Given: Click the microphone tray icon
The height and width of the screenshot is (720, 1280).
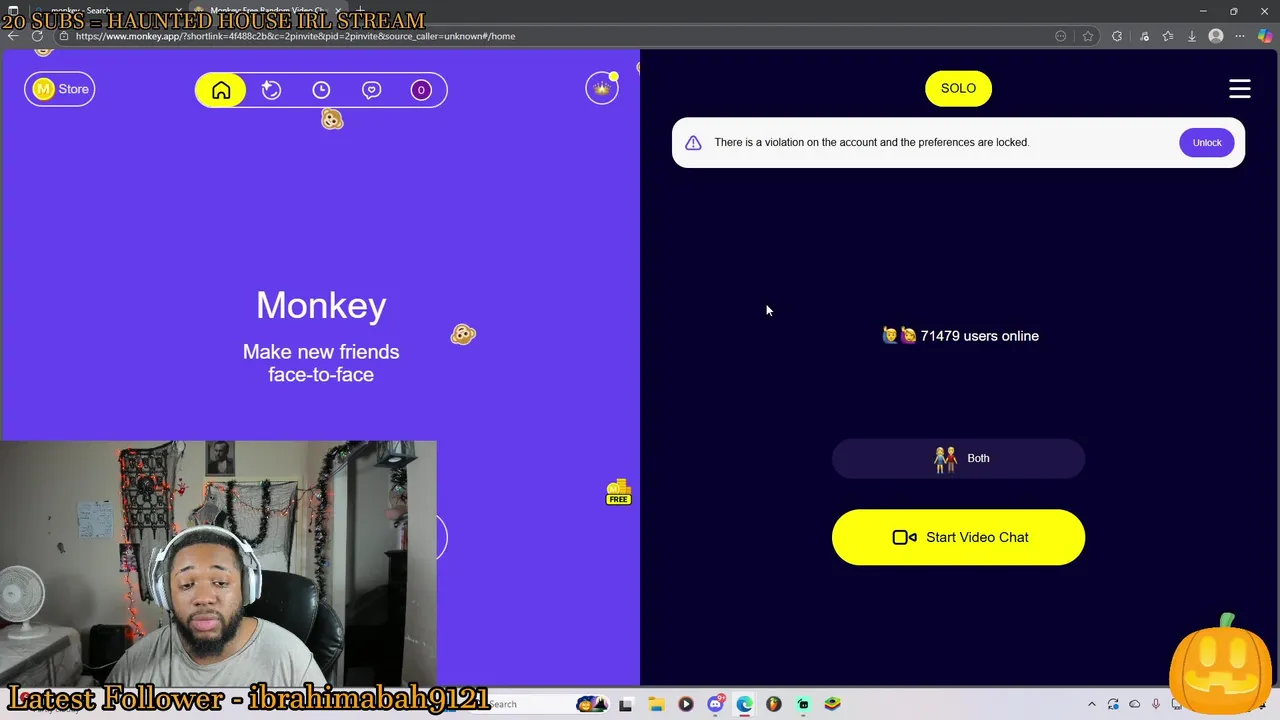Looking at the screenshot, I should [1156, 704].
